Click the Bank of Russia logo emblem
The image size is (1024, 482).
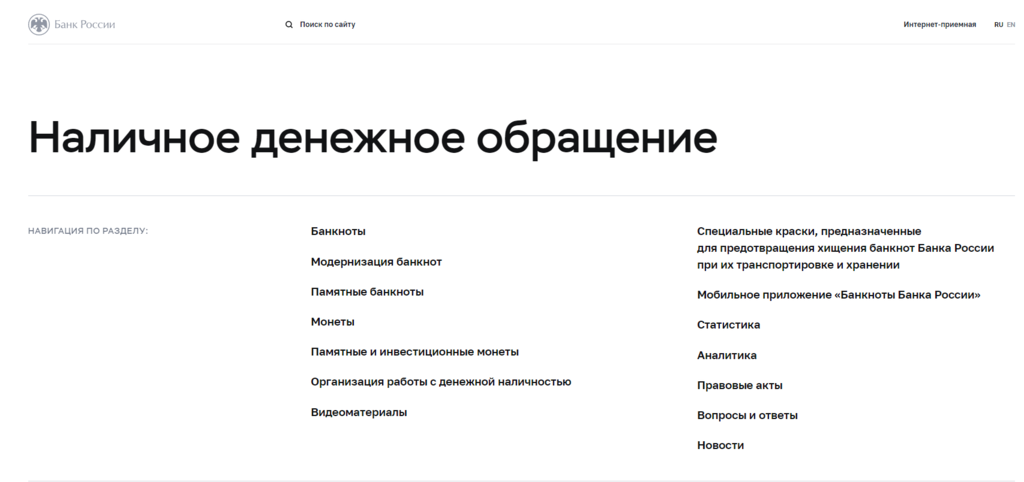tap(39, 24)
